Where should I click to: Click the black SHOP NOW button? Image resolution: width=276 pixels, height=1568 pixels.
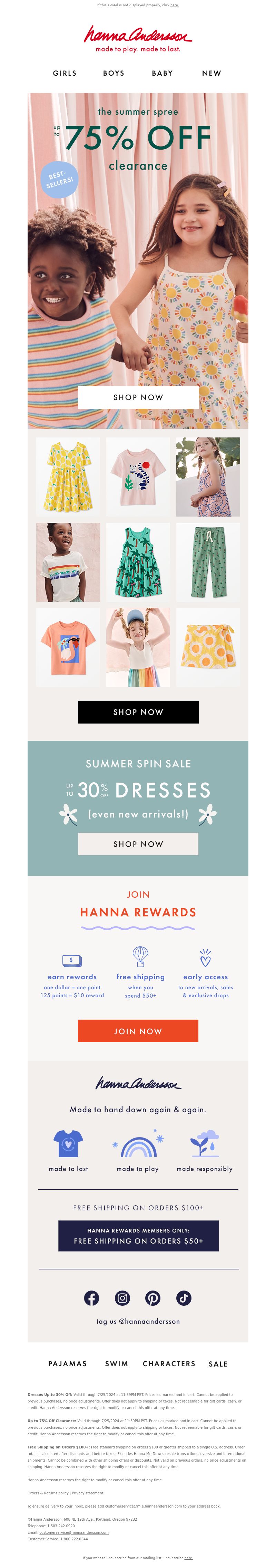[x=138, y=712]
